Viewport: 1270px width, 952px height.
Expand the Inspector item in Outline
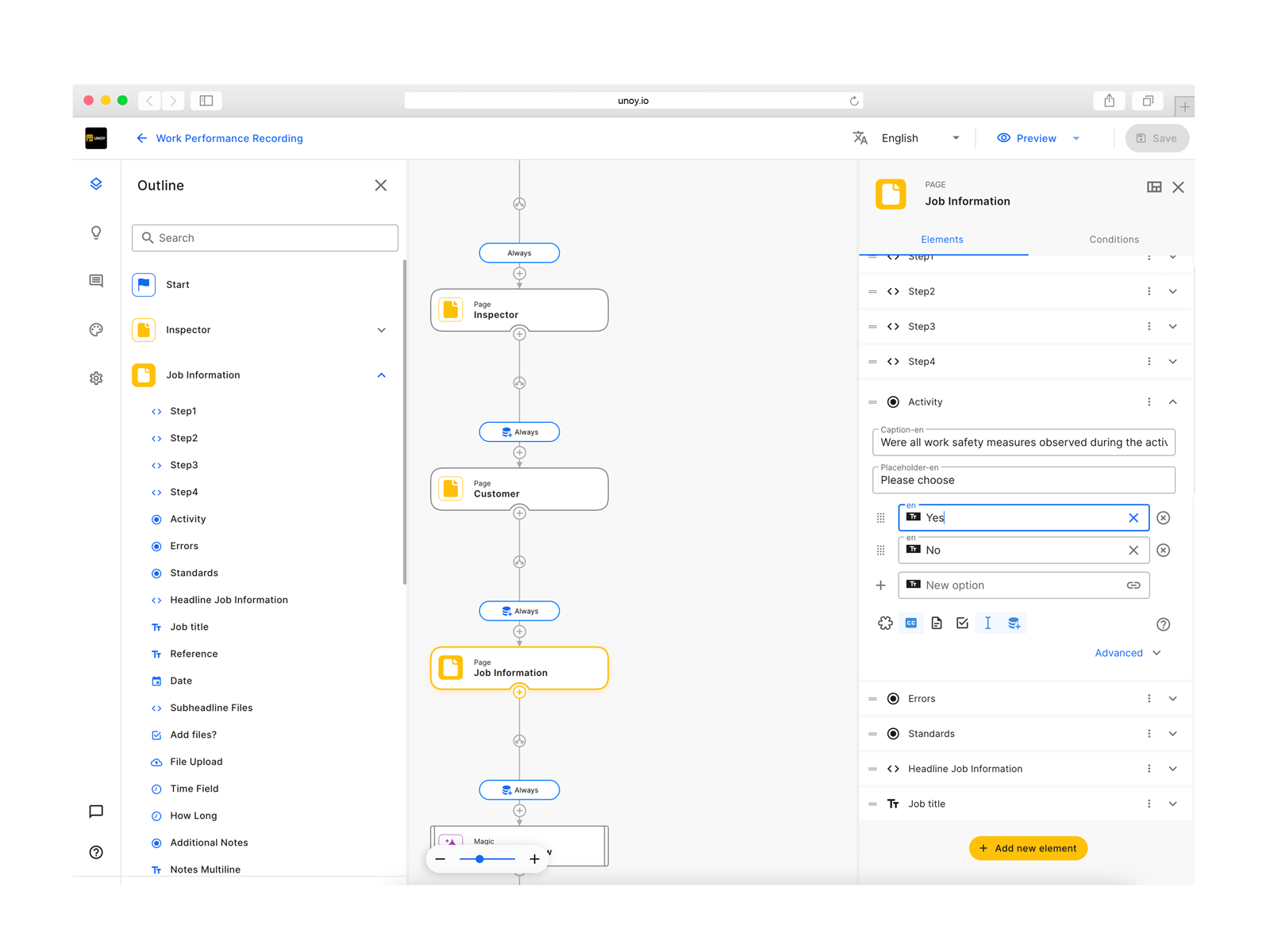[x=381, y=330]
